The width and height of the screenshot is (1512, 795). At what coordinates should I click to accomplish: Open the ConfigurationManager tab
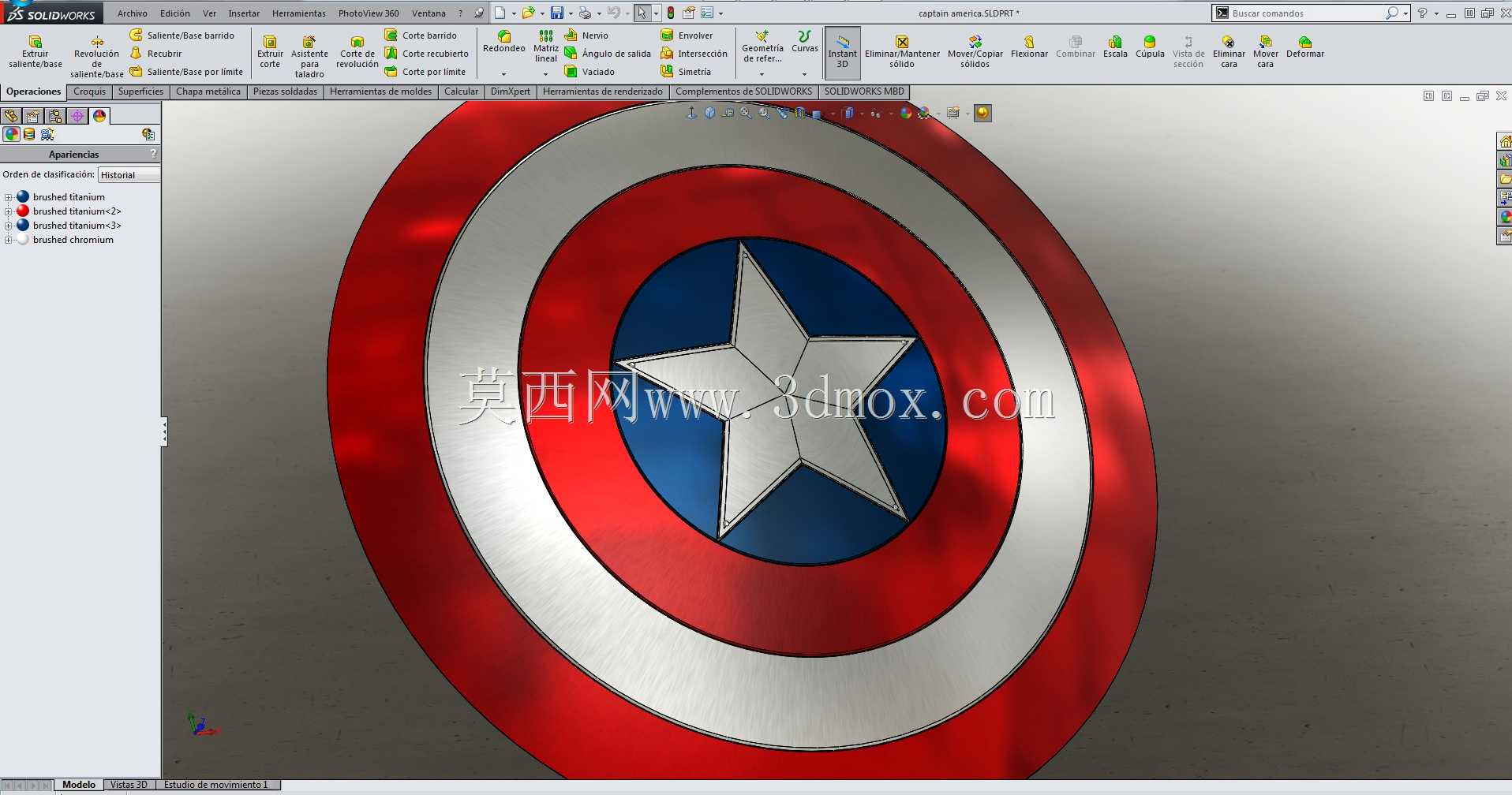coord(55,116)
